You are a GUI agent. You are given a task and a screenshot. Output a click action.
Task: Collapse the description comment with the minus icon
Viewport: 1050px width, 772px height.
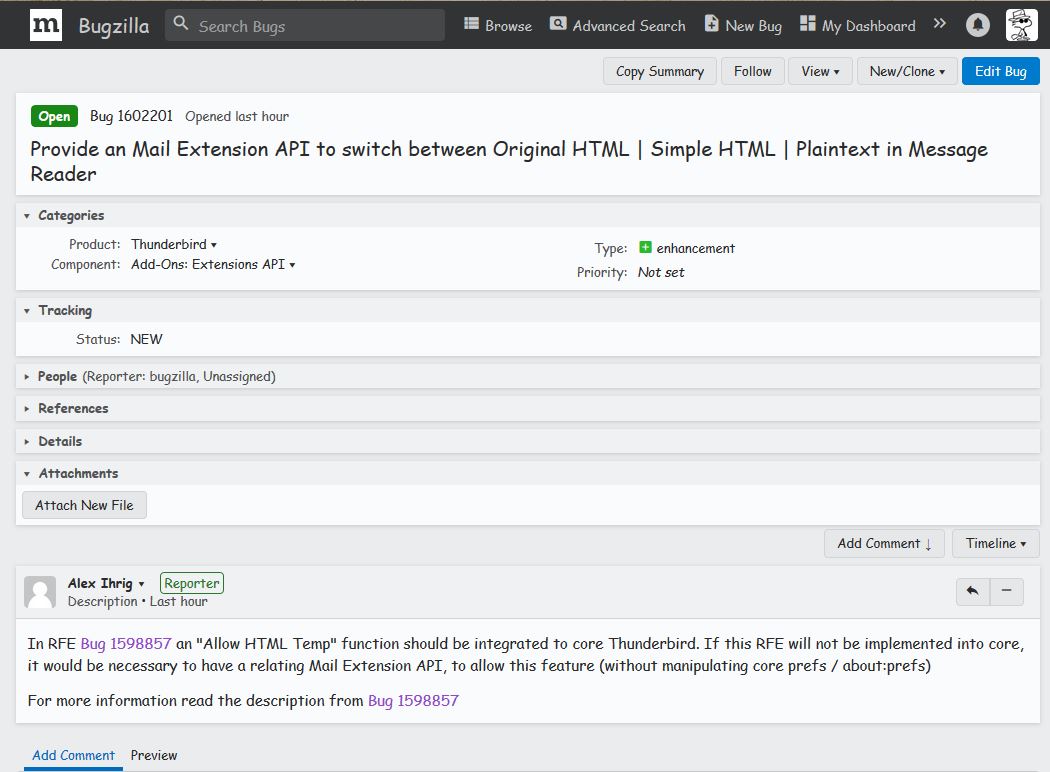pos(1006,591)
